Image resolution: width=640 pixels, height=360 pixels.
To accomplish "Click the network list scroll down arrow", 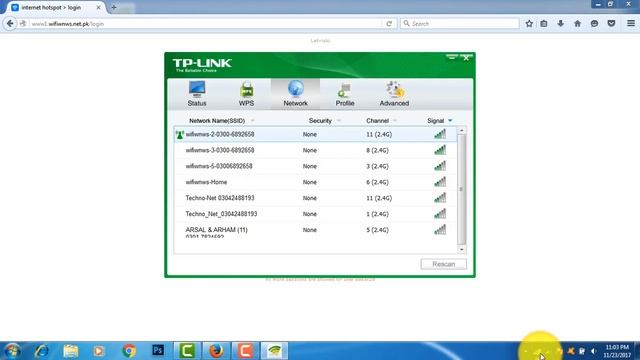I will 462,249.
